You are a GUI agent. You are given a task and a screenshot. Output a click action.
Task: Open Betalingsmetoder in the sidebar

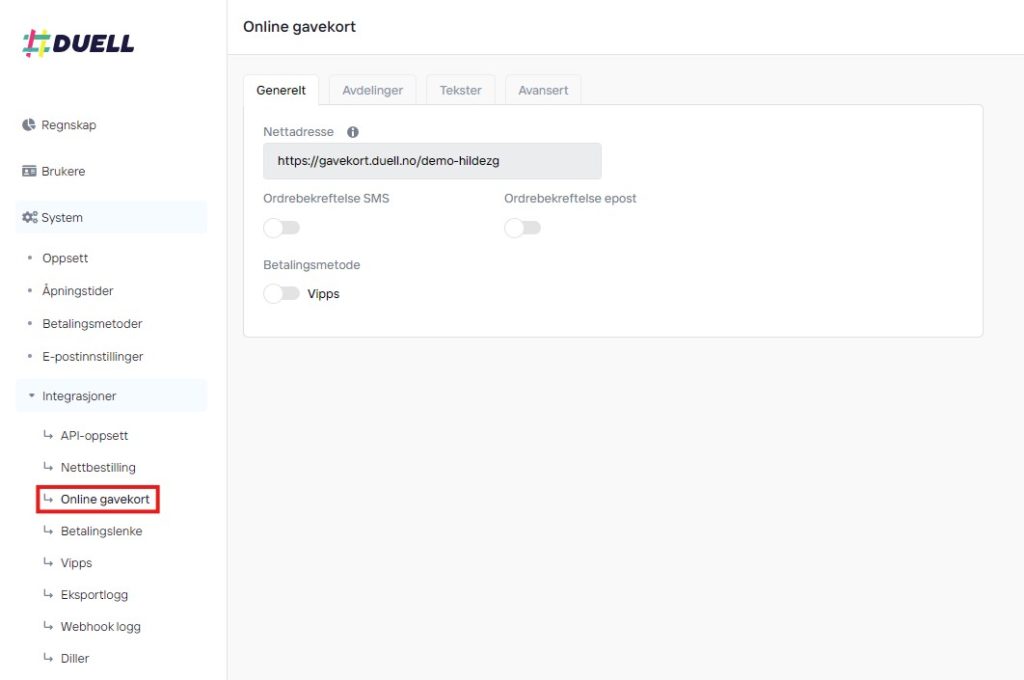point(92,324)
